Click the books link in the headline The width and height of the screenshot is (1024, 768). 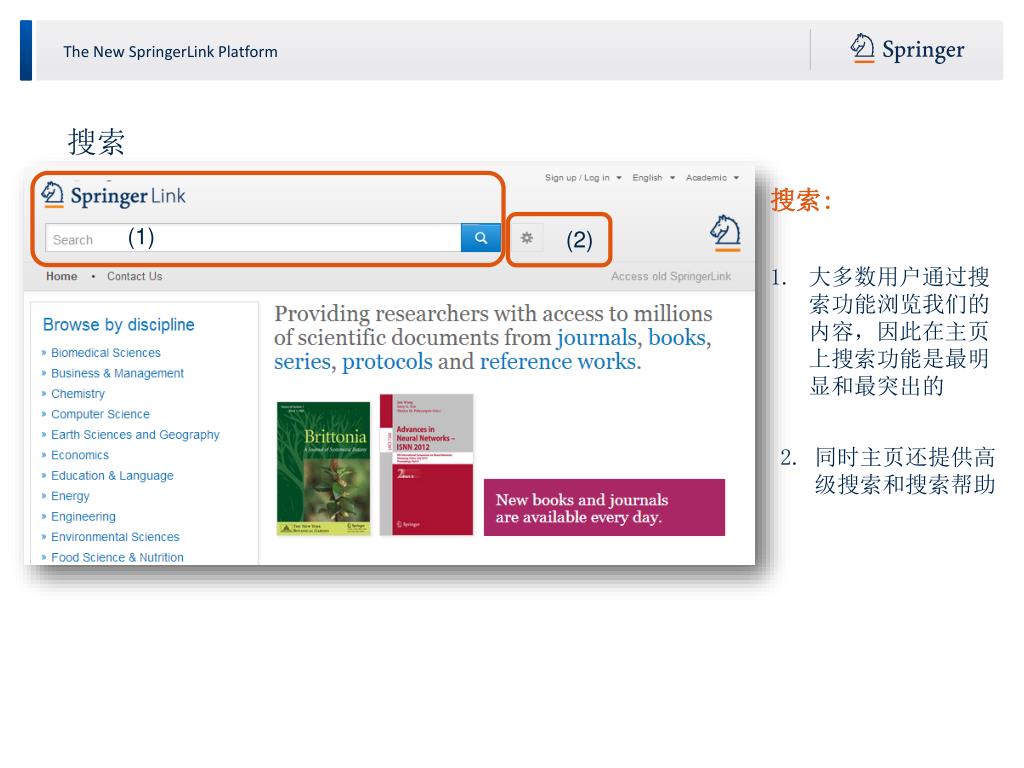pos(677,338)
